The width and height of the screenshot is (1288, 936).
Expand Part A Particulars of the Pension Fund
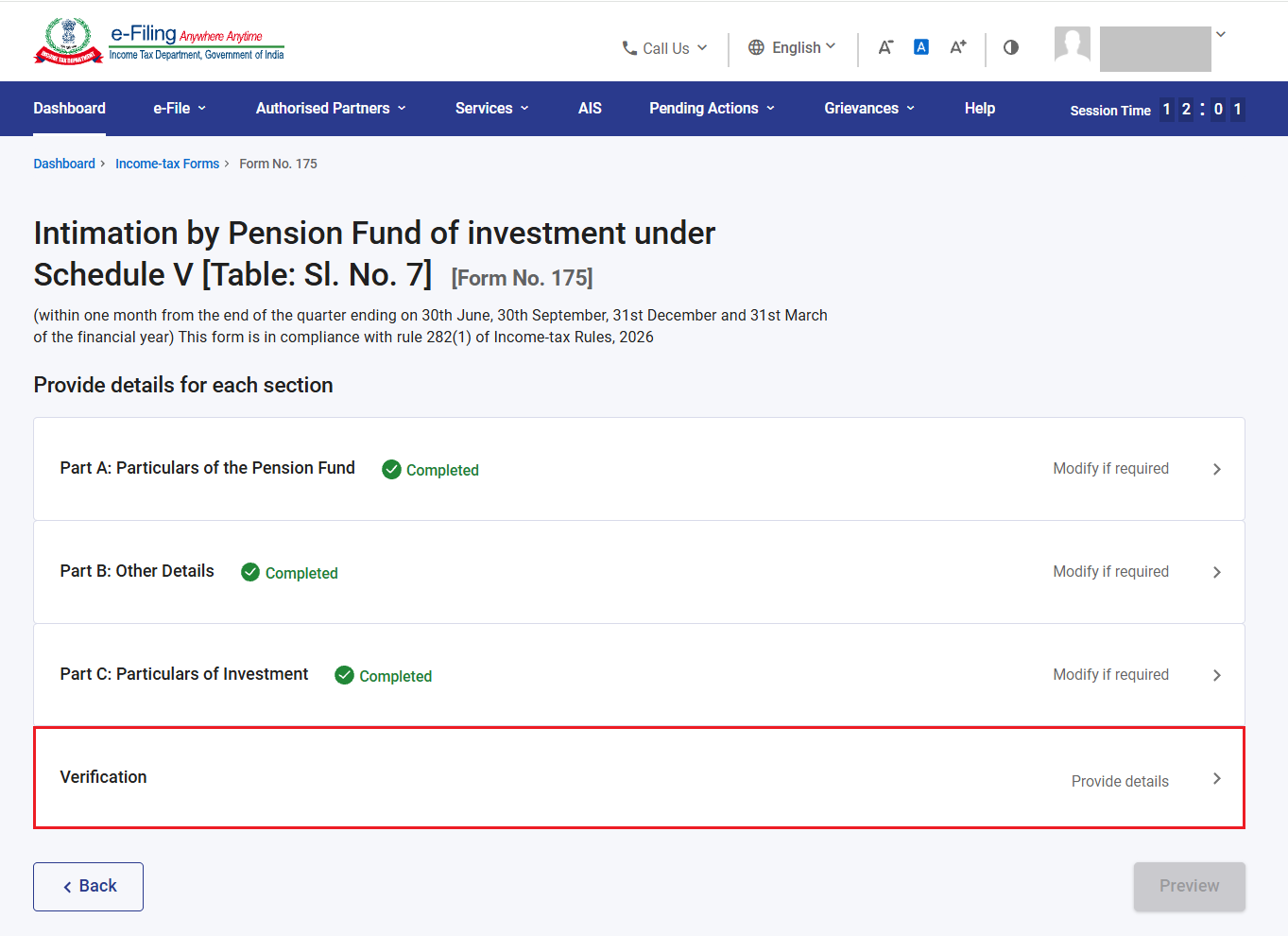(x=639, y=469)
